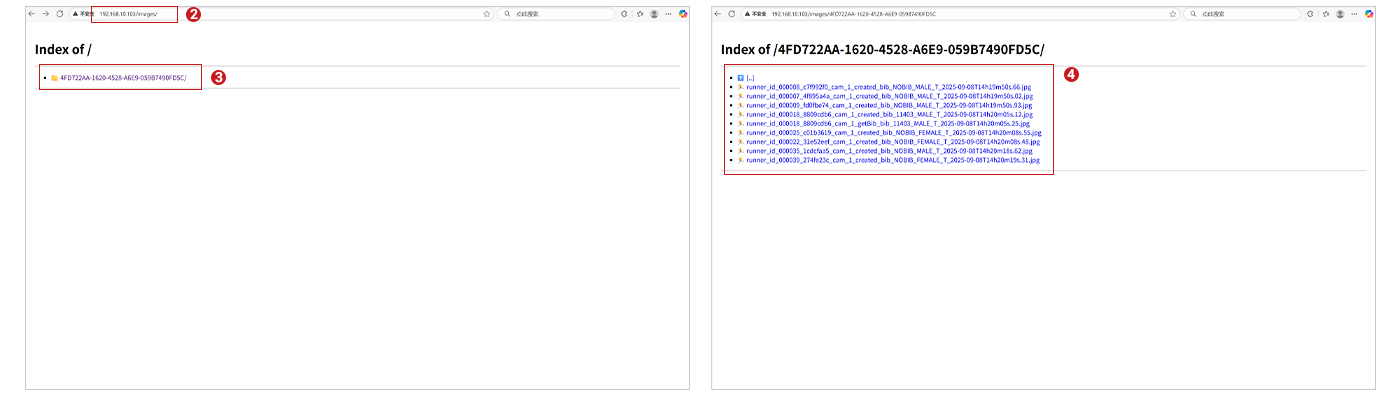1400x395 pixels.
Task: Open favorites list in right browser
Action: pyautogui.click(x=1325, y=14)
